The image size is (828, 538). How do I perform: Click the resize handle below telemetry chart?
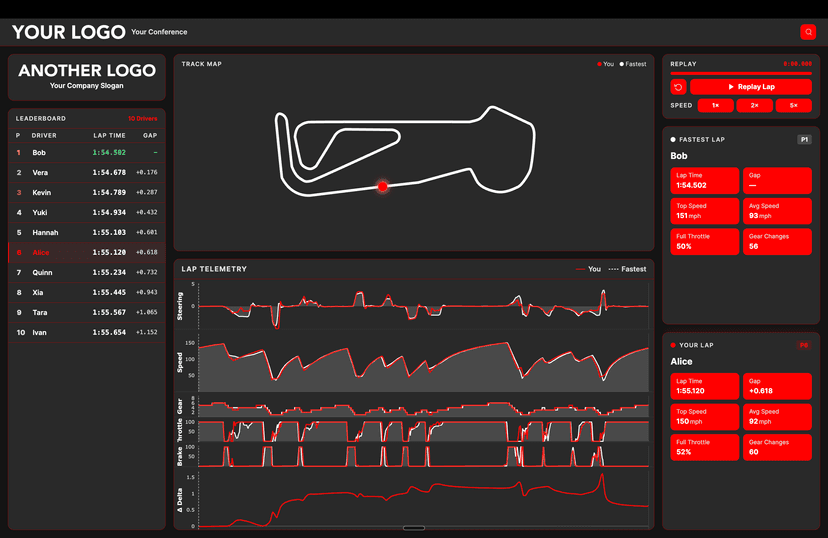414,528
